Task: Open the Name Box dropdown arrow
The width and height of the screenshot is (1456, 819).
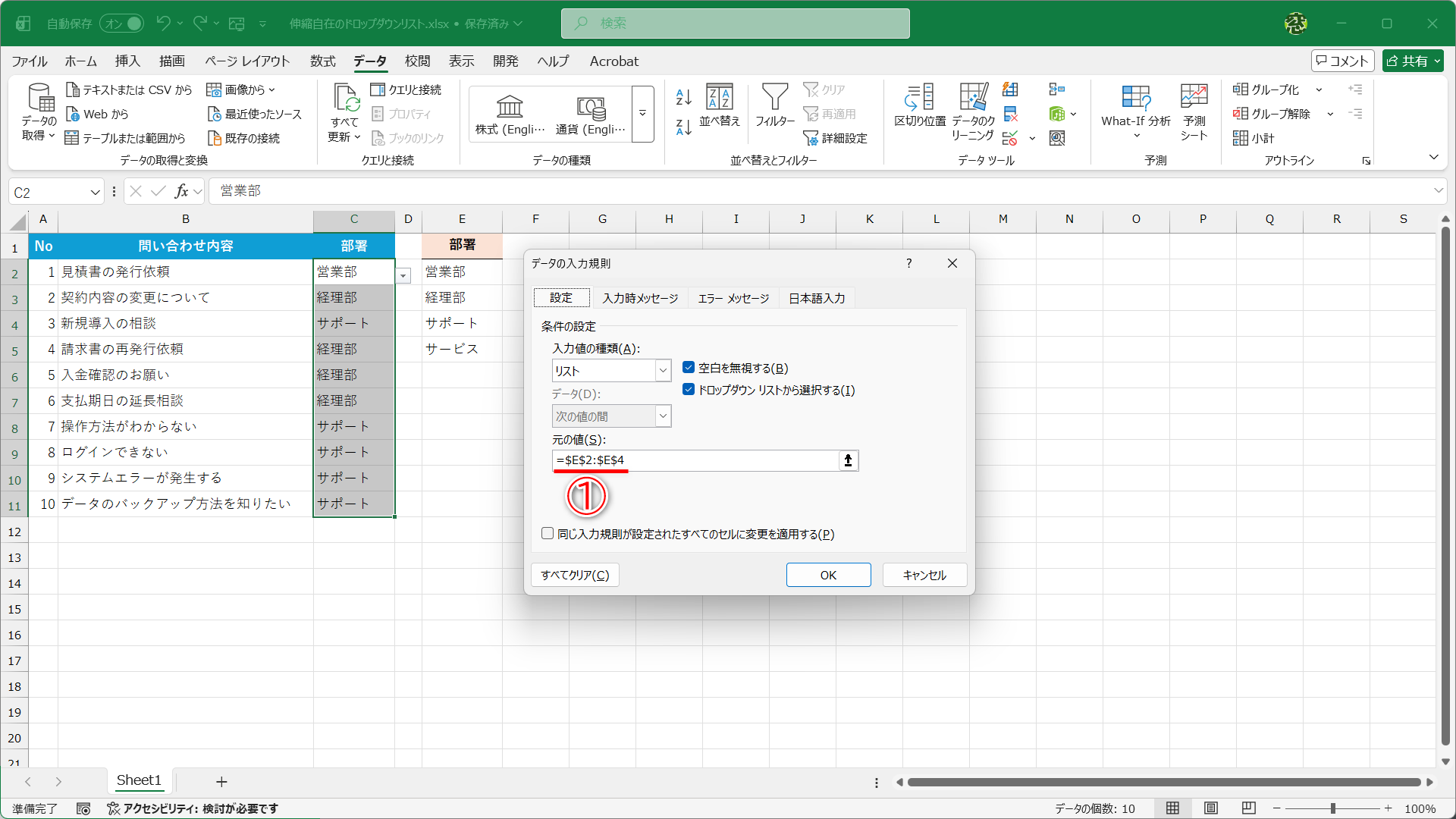Action: 96,193
